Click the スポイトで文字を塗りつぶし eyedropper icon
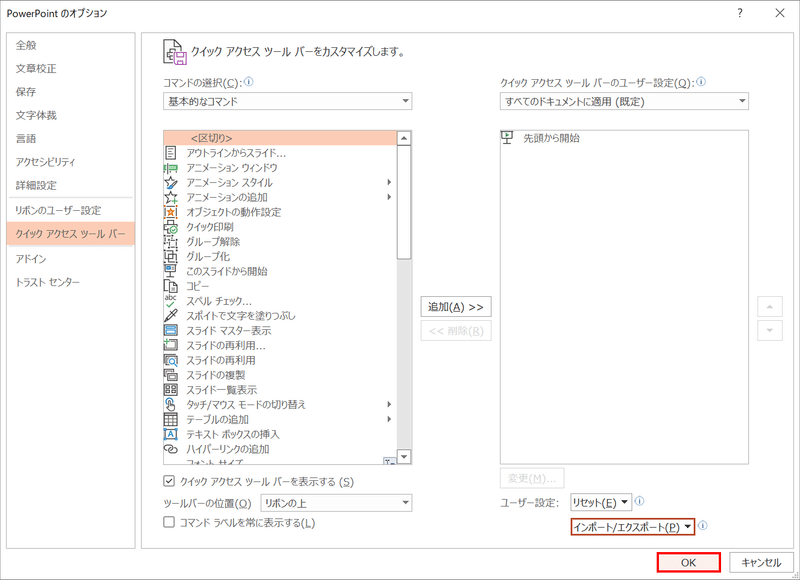The width and height of the screenshot is (800, 580). [x=171, y=315]
